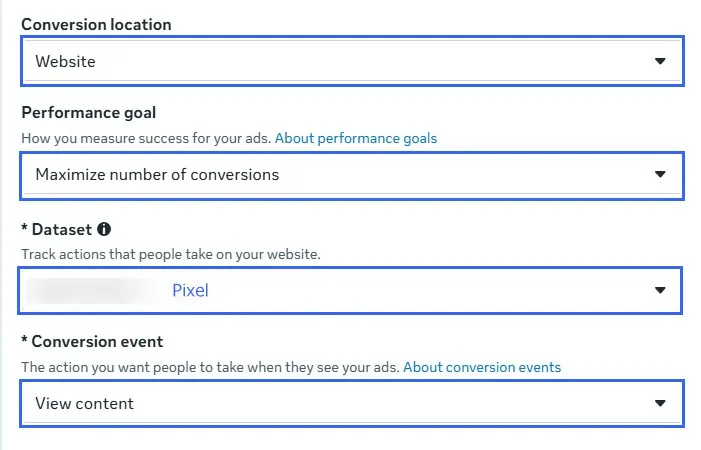Open the View content conversion event dropdown
701x450 pixels.
coord(352,404)
